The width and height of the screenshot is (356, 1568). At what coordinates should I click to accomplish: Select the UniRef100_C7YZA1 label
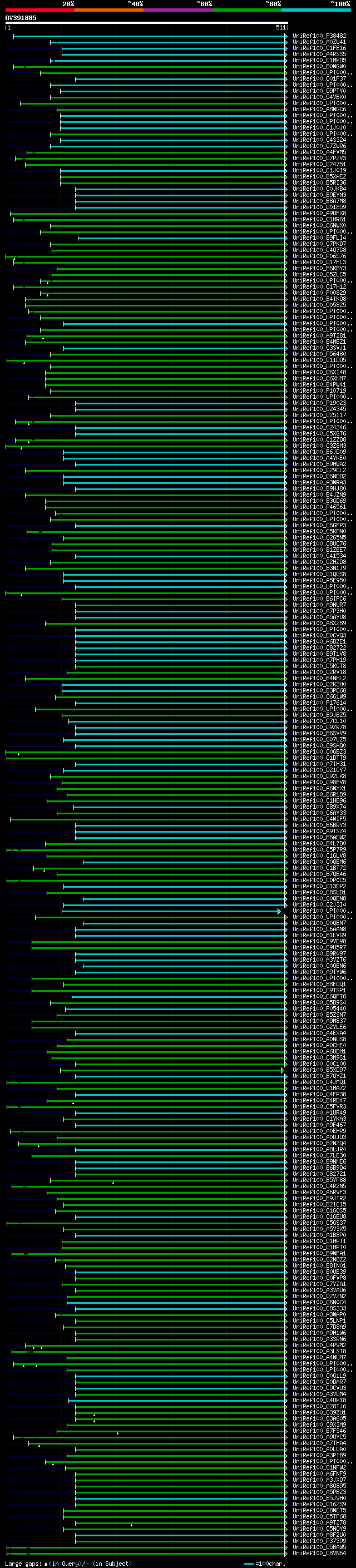[x=319, y=1284]
